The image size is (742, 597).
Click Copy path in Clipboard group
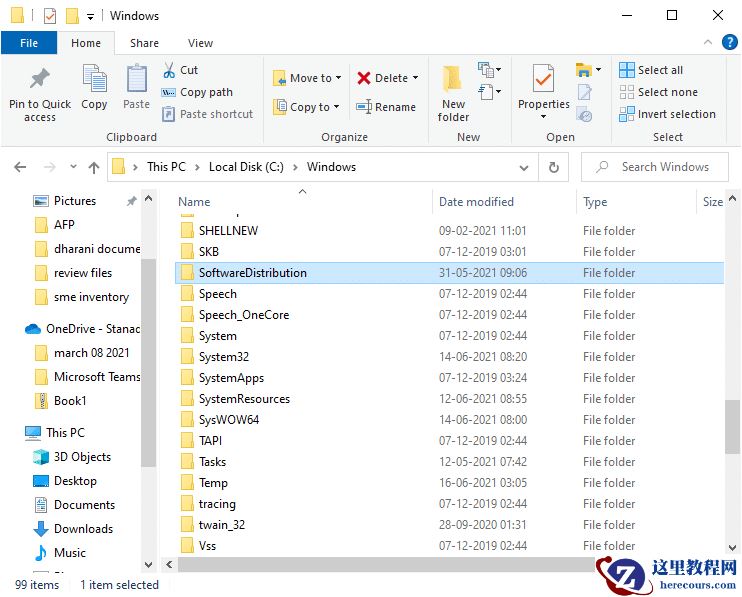click(x=197, y=92)
